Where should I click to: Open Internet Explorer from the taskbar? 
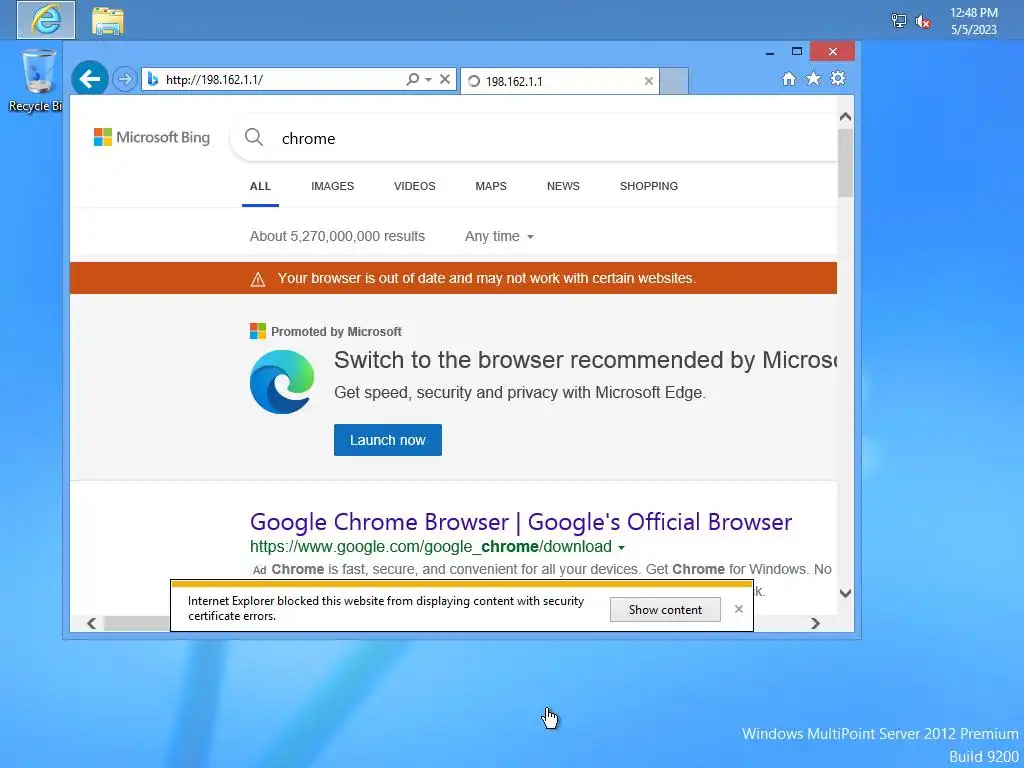(x=46, y=20)
